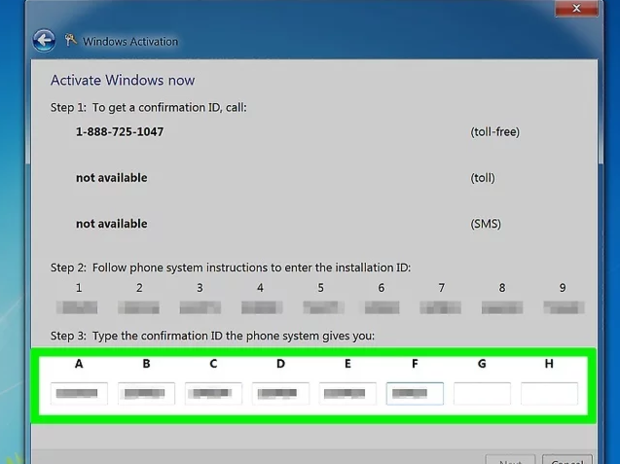Screen dimensions: 620x464
Task: Select empty confirmation ID field G
Action: coord(482,393)
